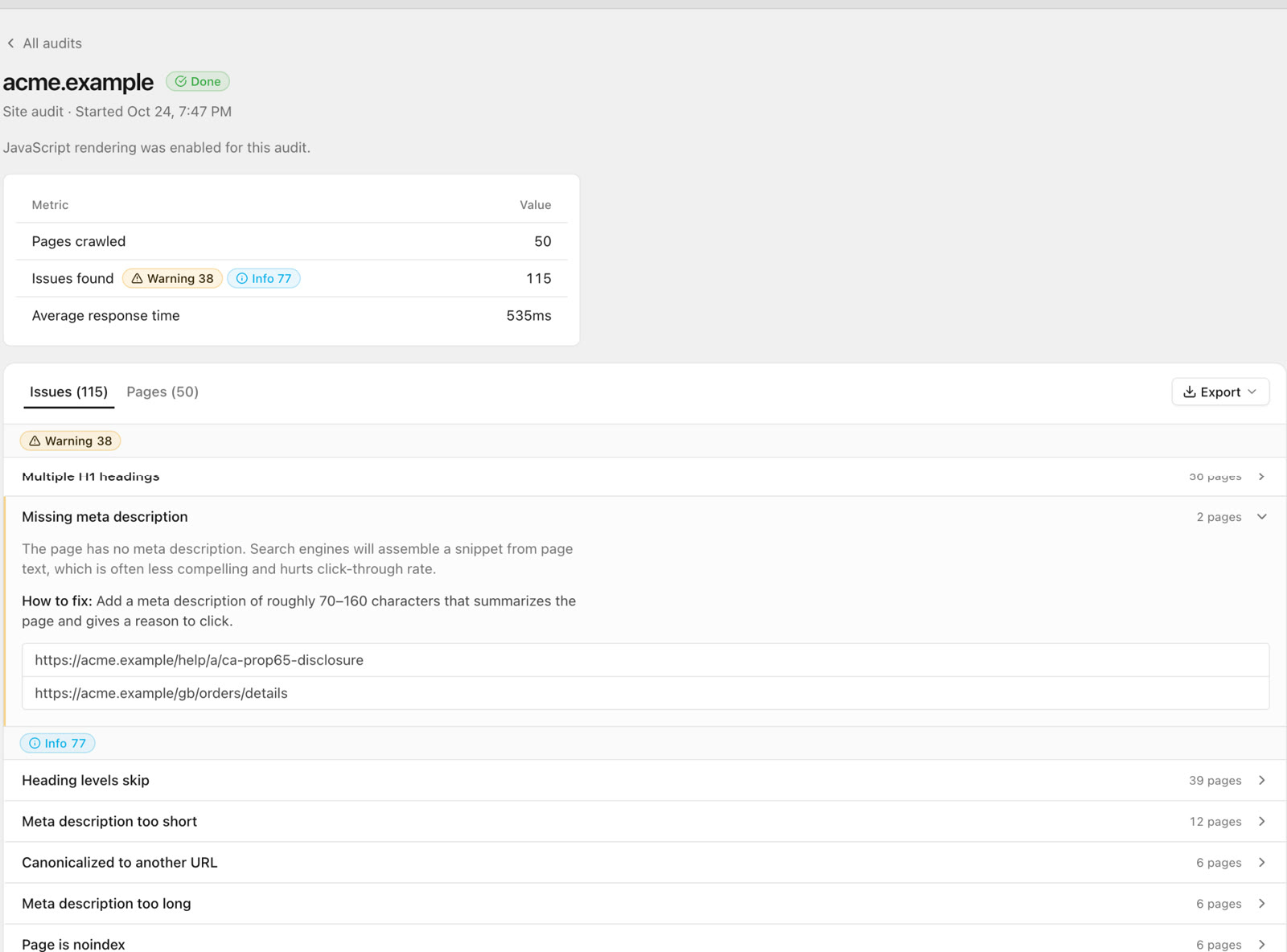1287x952 pixels.
Task: Click the Warning 38 badge in metrics table
Action: click(x=172, y=278)
